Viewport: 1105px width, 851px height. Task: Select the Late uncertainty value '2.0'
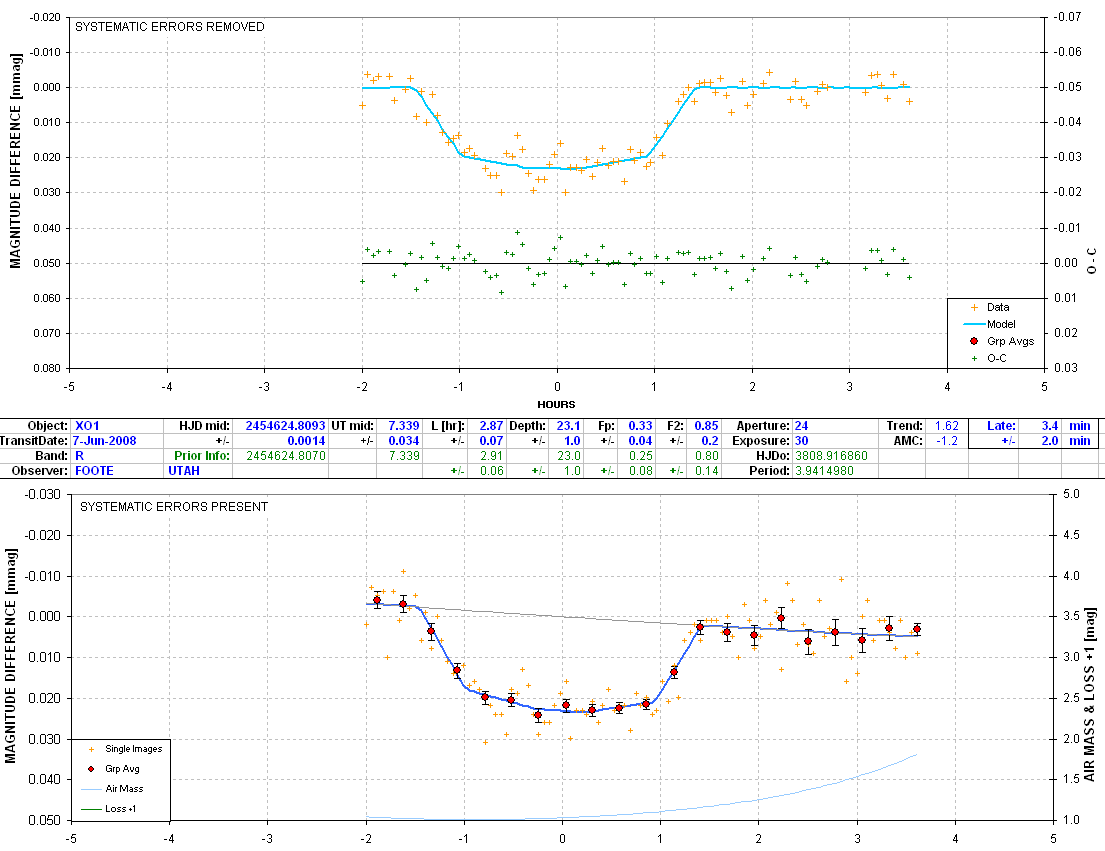(x=1050, y=441)
